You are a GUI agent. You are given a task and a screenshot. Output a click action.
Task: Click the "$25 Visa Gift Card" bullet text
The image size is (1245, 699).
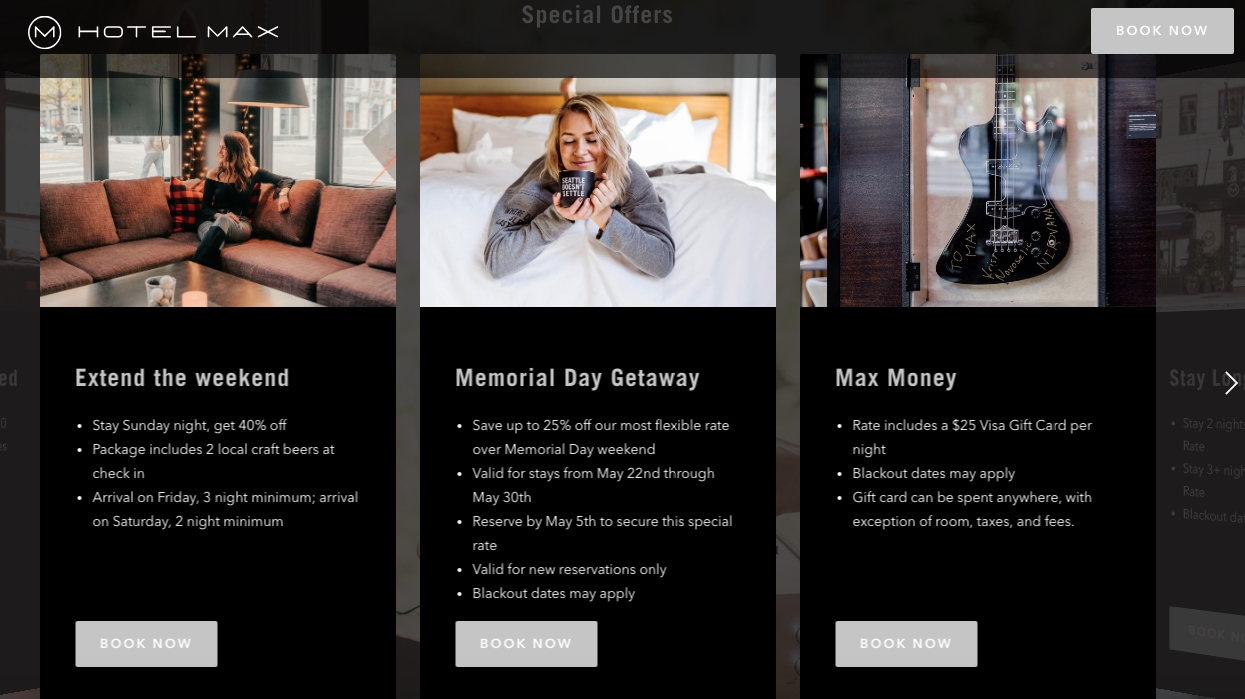tap(972, 437)
